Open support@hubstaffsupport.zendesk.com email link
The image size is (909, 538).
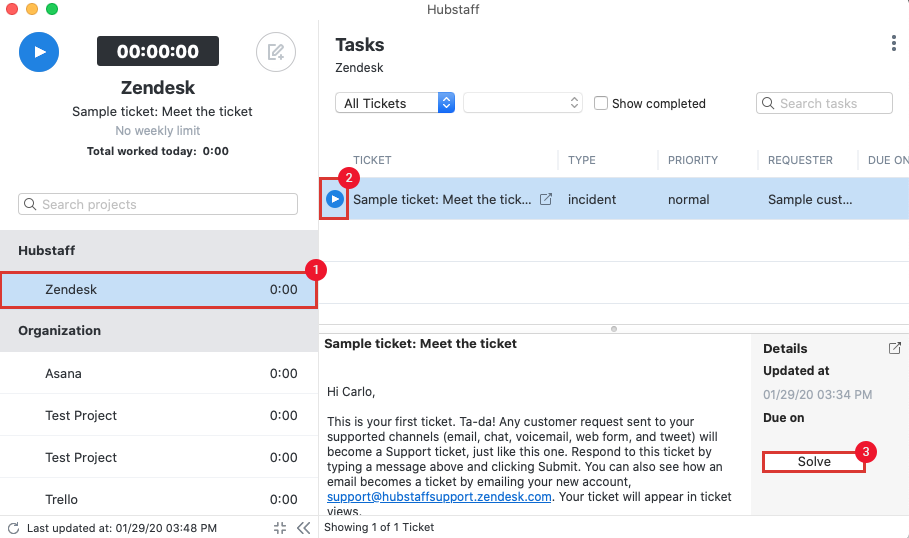point(439,497)
